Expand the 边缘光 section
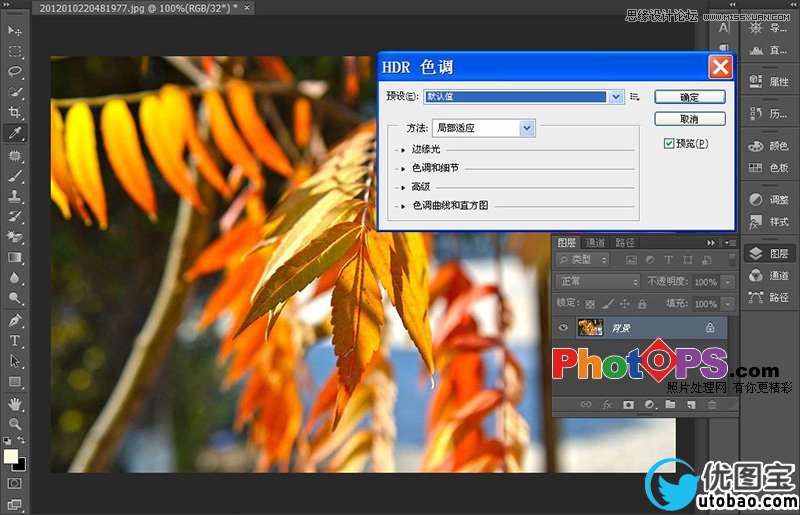 click(403, 150)
